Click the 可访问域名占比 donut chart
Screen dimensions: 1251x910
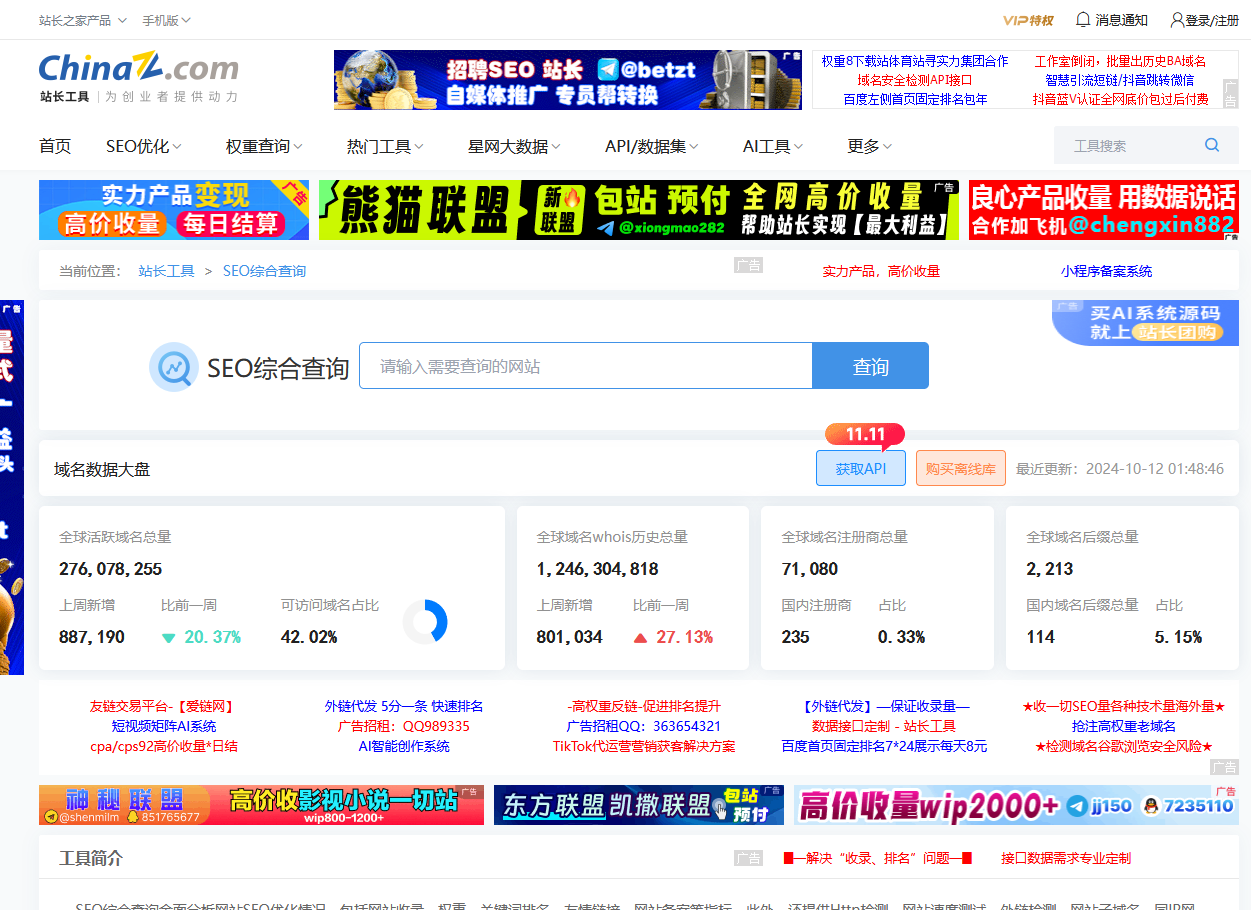[425, 622]
